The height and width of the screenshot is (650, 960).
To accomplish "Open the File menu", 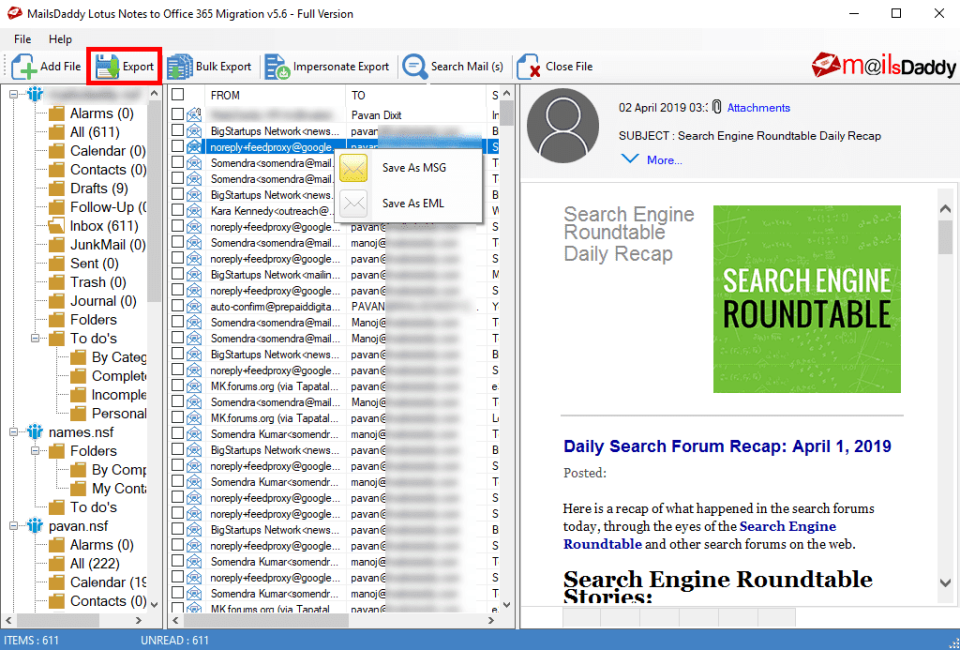I will click(22, 39).
